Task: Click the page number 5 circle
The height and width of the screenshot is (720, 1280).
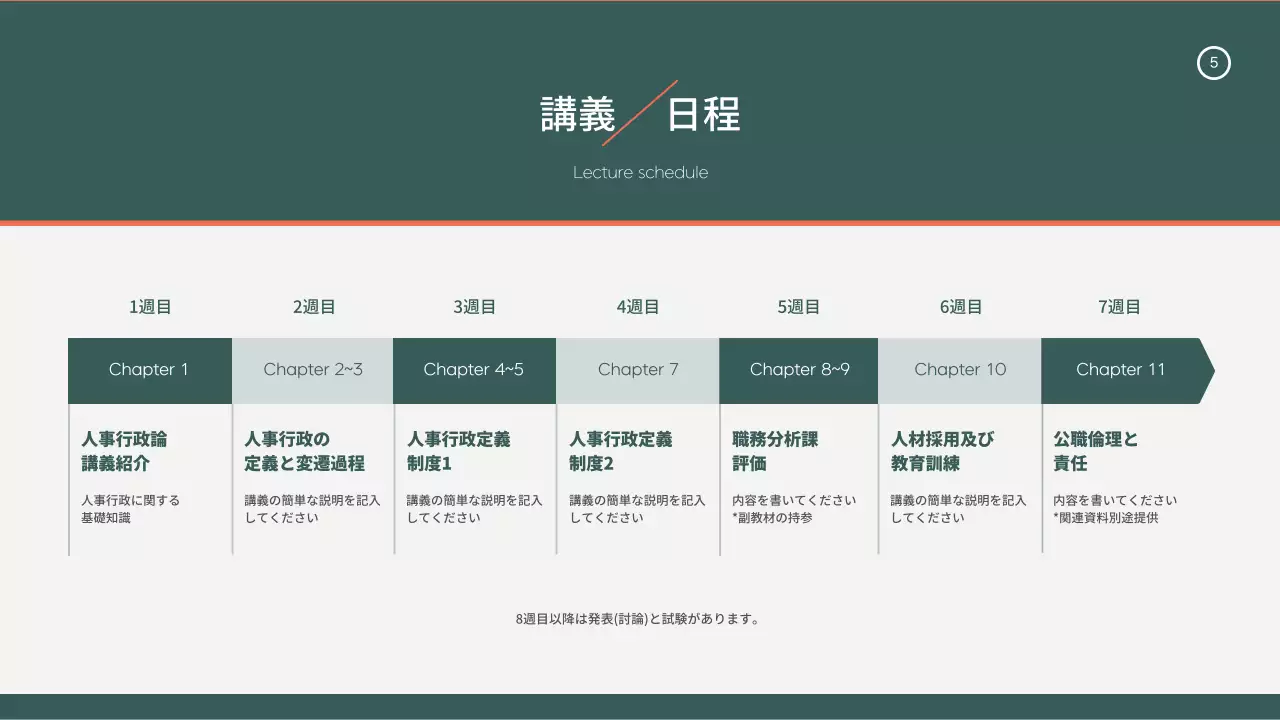Action: [1214, 62]
